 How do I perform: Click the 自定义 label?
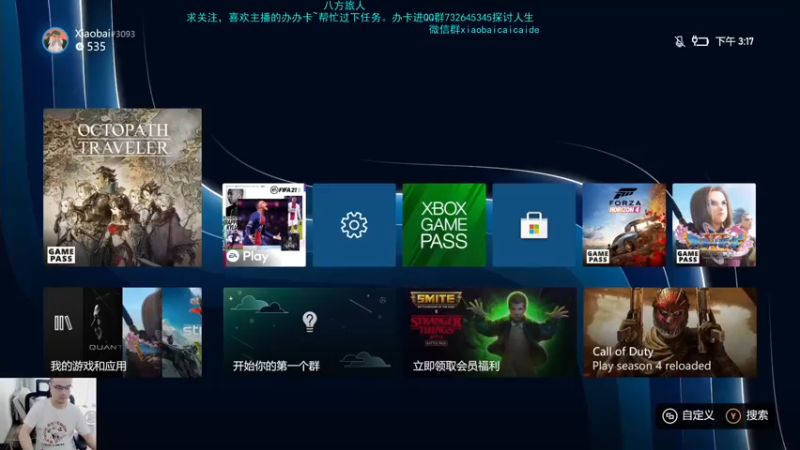tap(698, 415)
